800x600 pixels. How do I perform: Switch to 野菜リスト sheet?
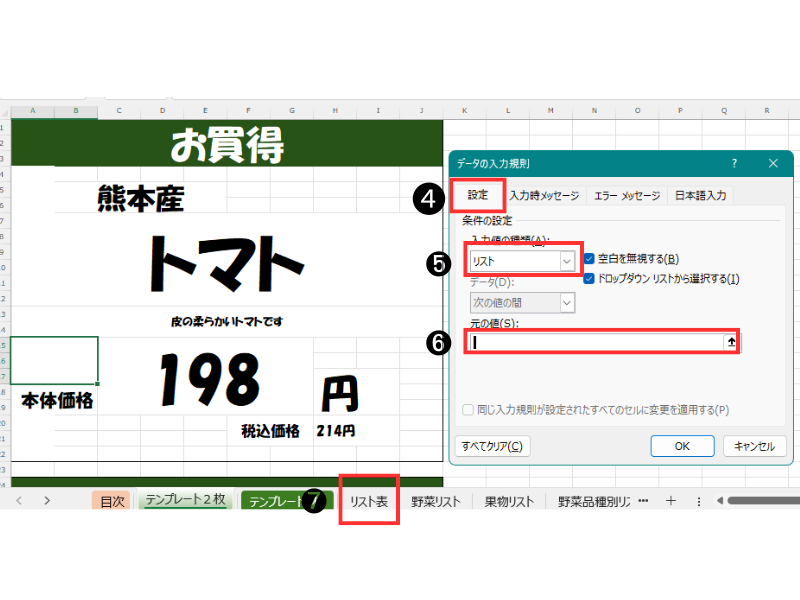point(436,502)
